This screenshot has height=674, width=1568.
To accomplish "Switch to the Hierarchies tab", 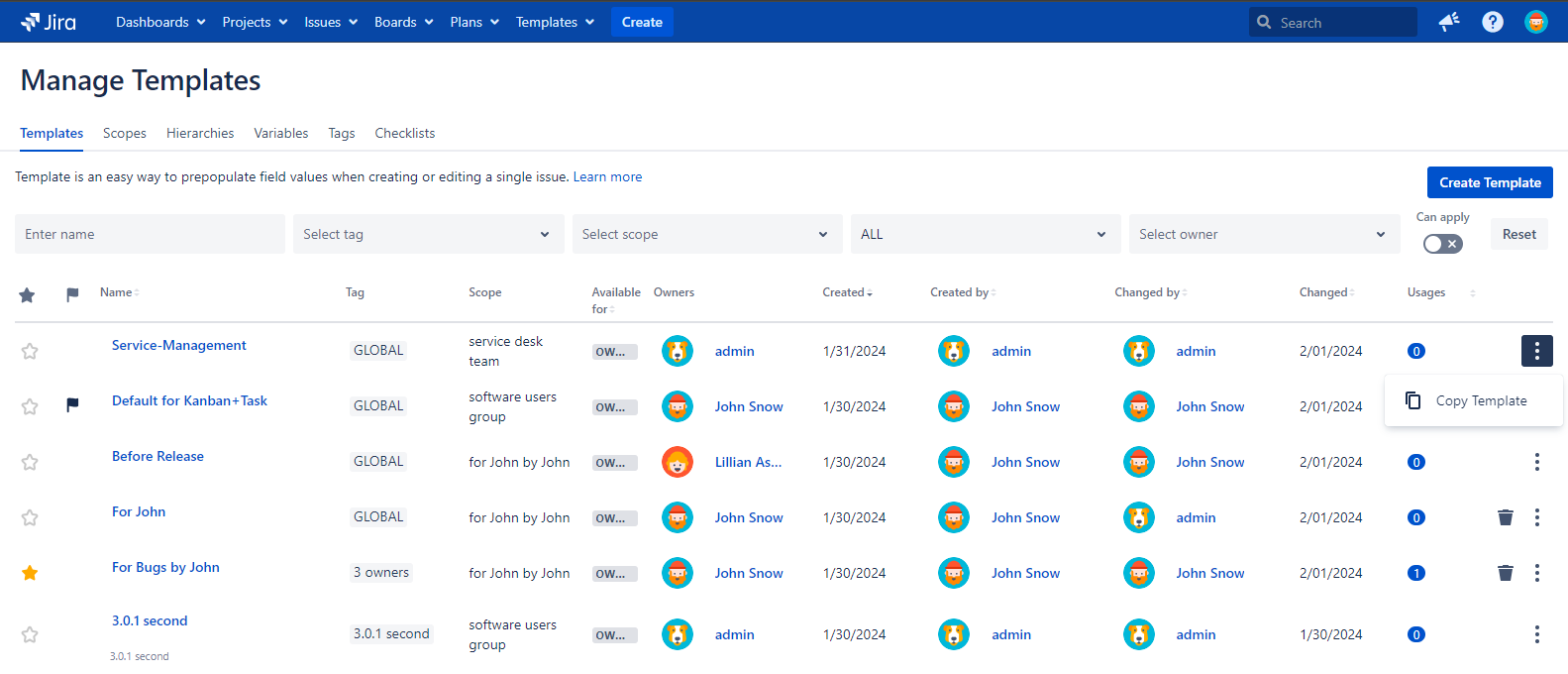I will tap(200, 133).
